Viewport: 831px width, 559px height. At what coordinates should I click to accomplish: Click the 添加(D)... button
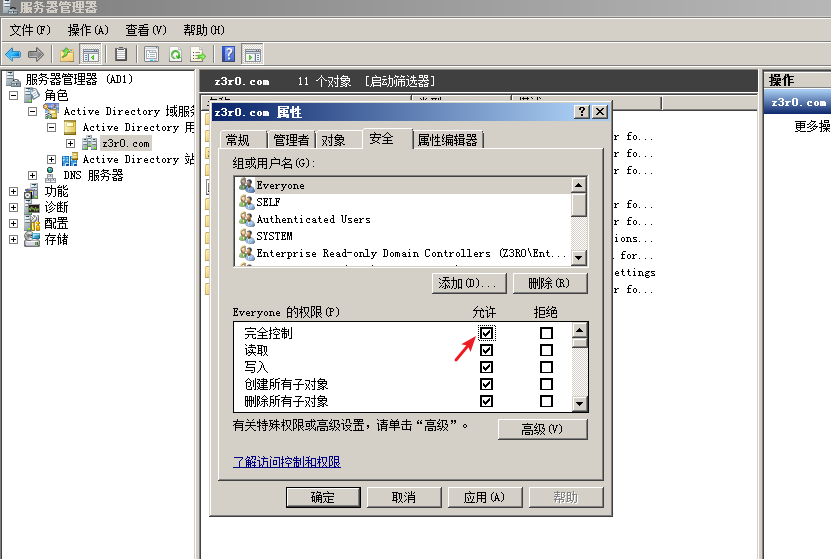(469, 283)
